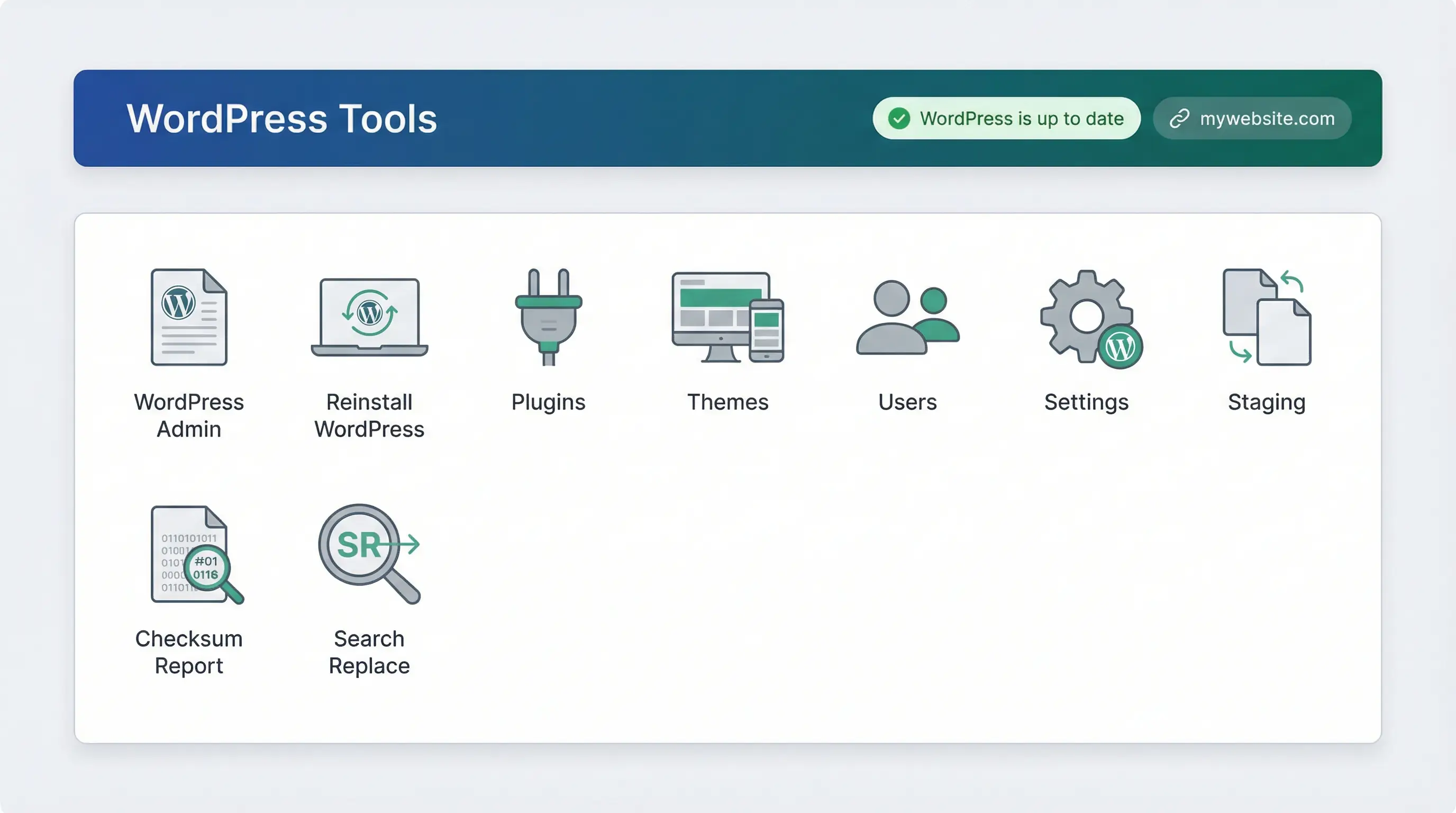Screen dimensions: 1456x813
Task: Open the Staging copy-files icon
Action: [x=1267, y=317]
